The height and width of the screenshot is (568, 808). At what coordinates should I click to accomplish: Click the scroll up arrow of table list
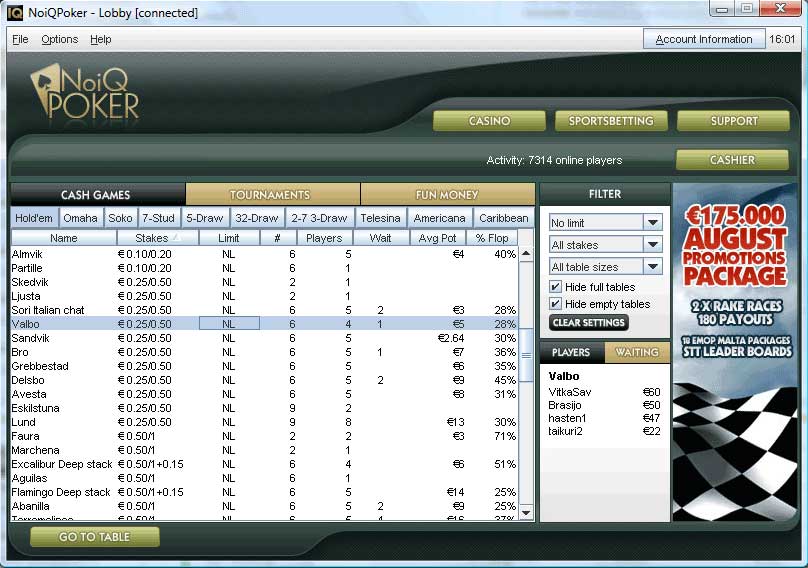tap(526, 254)
